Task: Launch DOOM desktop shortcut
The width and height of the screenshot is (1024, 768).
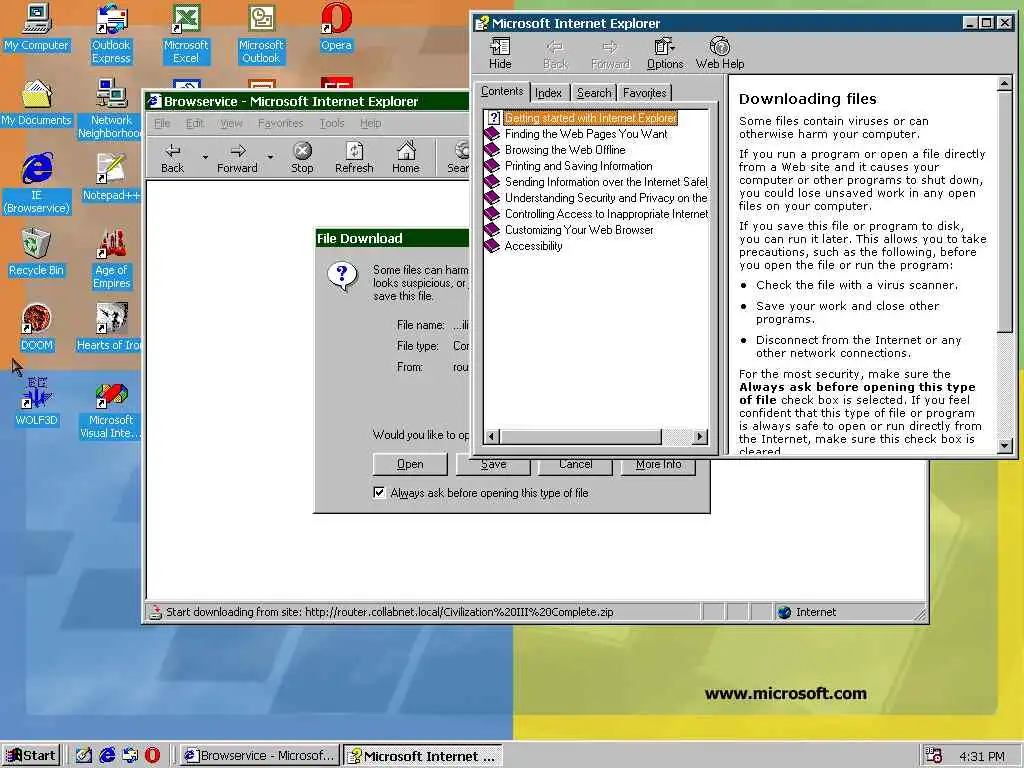Action: (37, 328)
